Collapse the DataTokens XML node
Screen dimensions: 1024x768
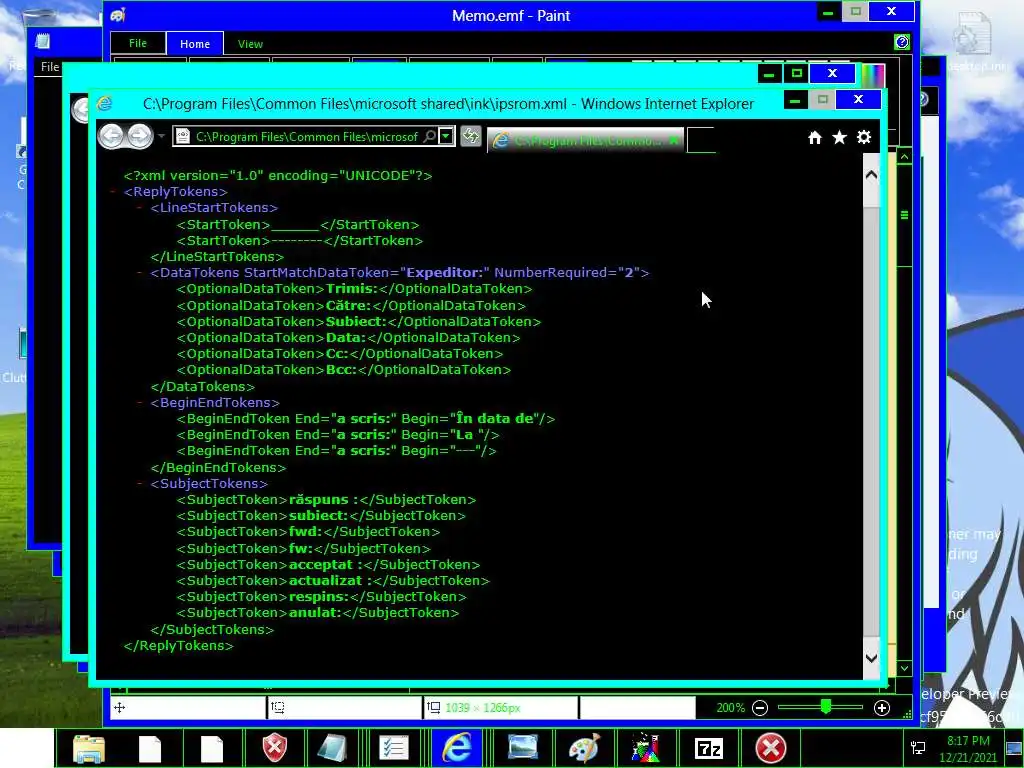point(140,273)
